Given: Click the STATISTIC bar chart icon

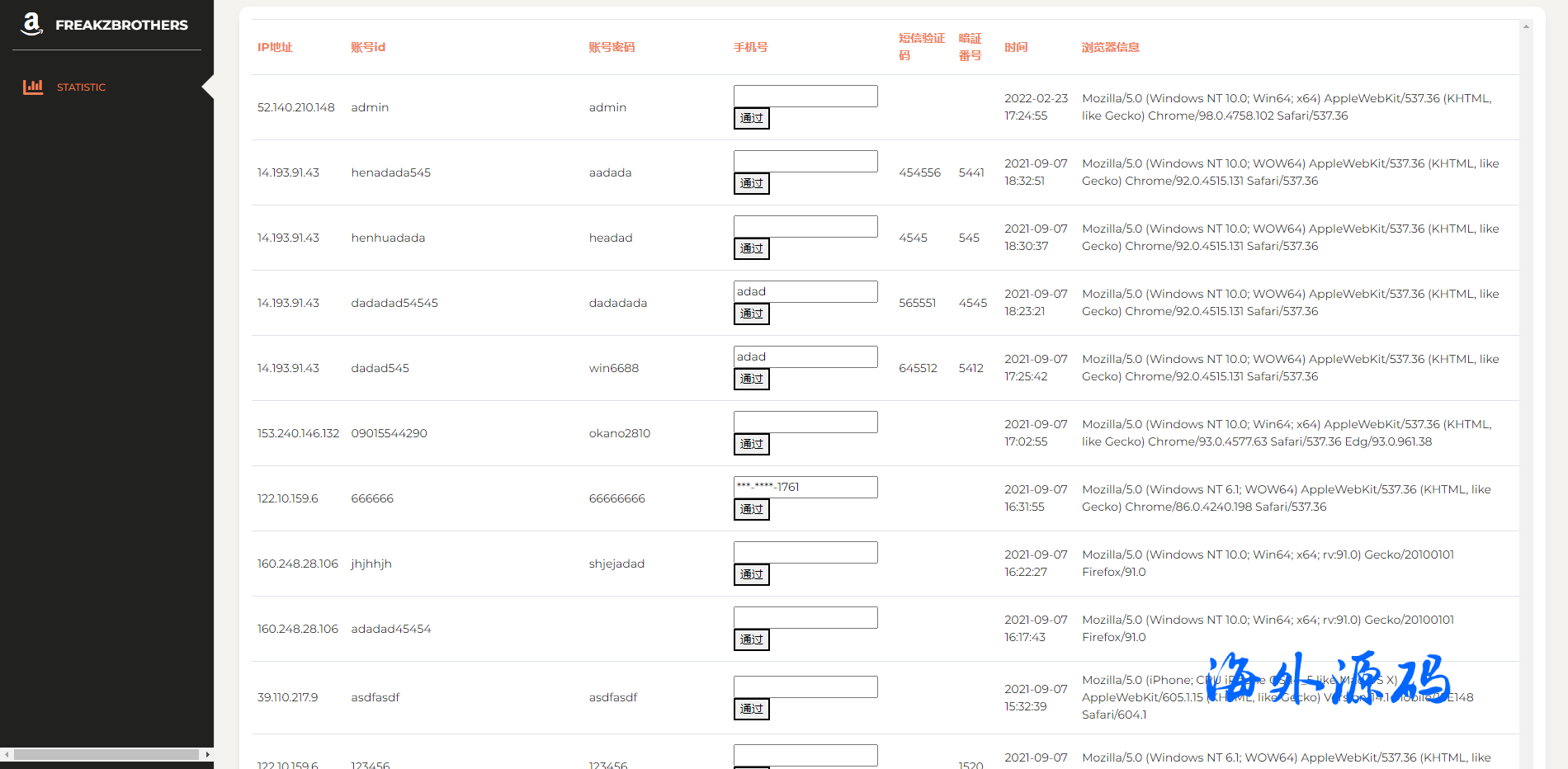Looking at the screenshot, I should pyautogui.click(x=33, y=87).
